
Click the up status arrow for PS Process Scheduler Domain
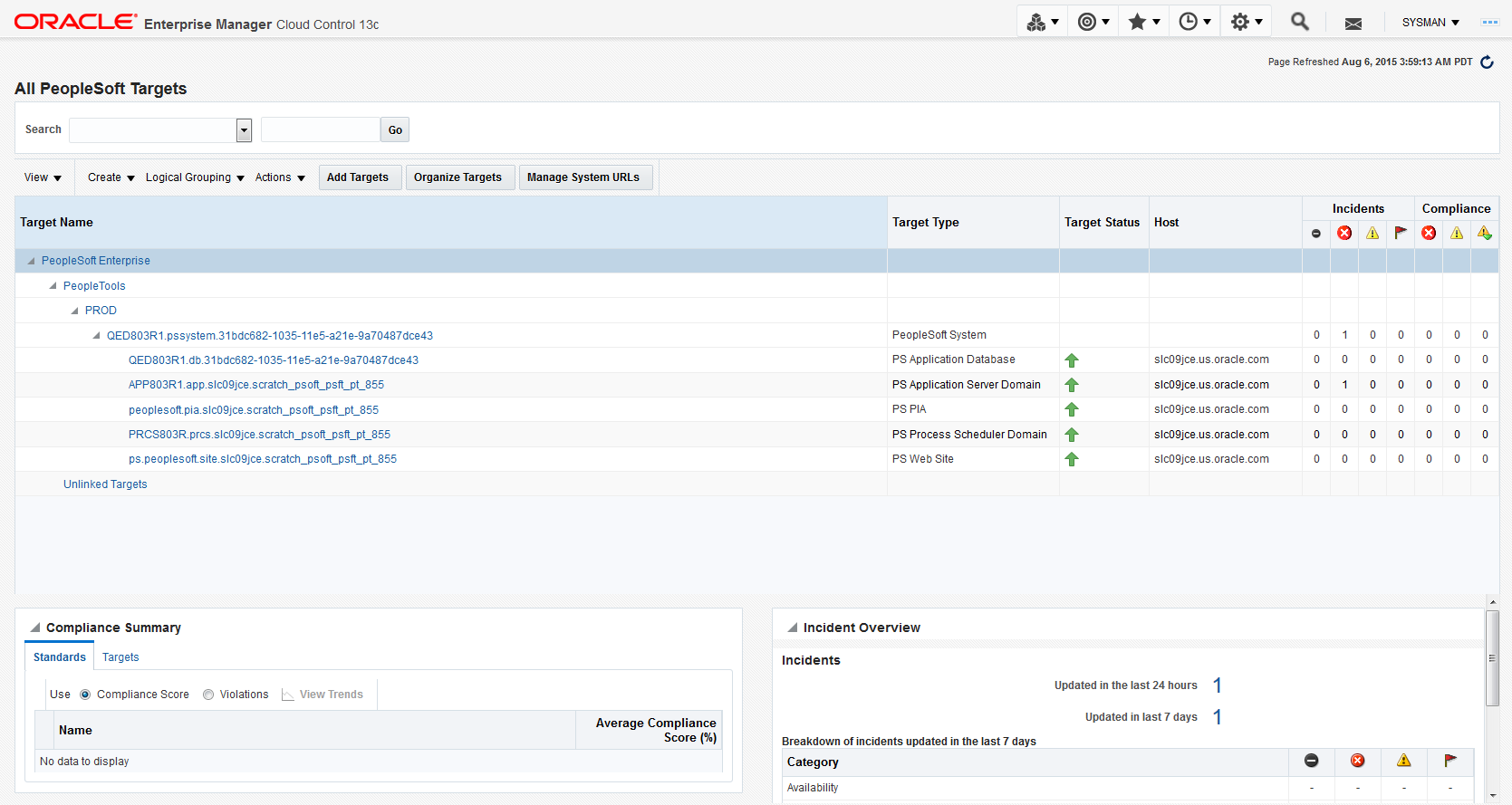click(x=1072, y=435)
